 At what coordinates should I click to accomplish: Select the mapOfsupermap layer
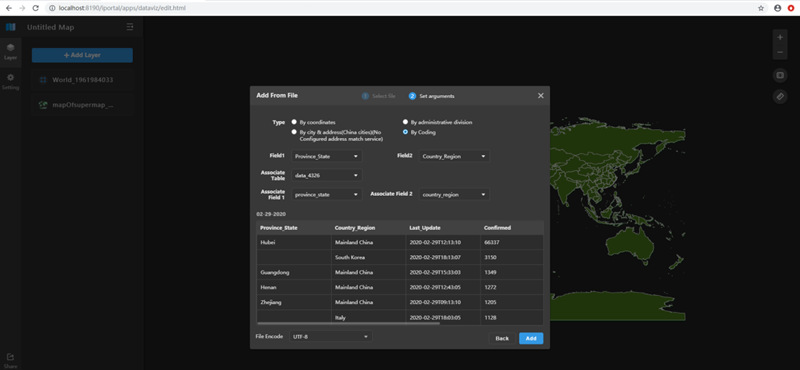tap(82, 105)
